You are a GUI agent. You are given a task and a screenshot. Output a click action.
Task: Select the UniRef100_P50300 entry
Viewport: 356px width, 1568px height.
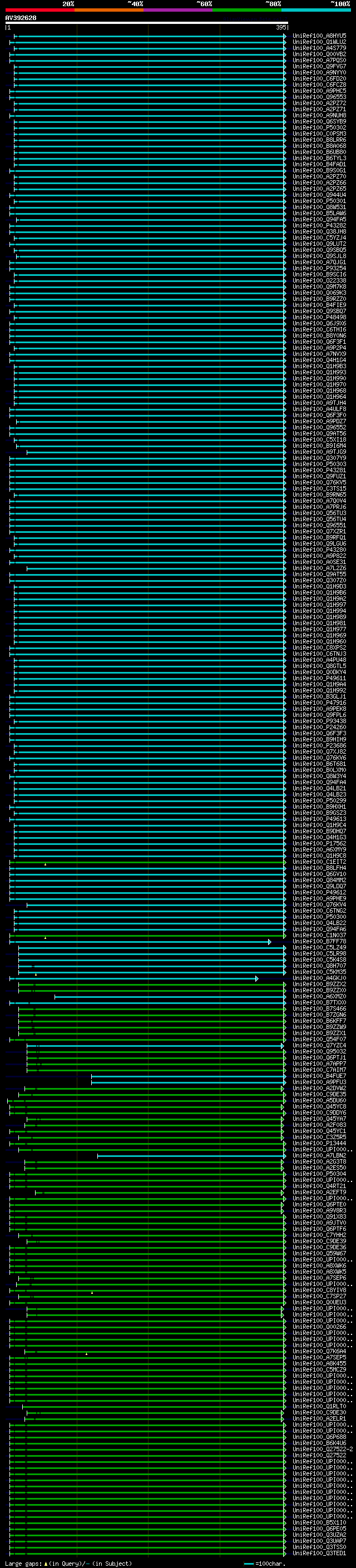[x=319, y=917]
